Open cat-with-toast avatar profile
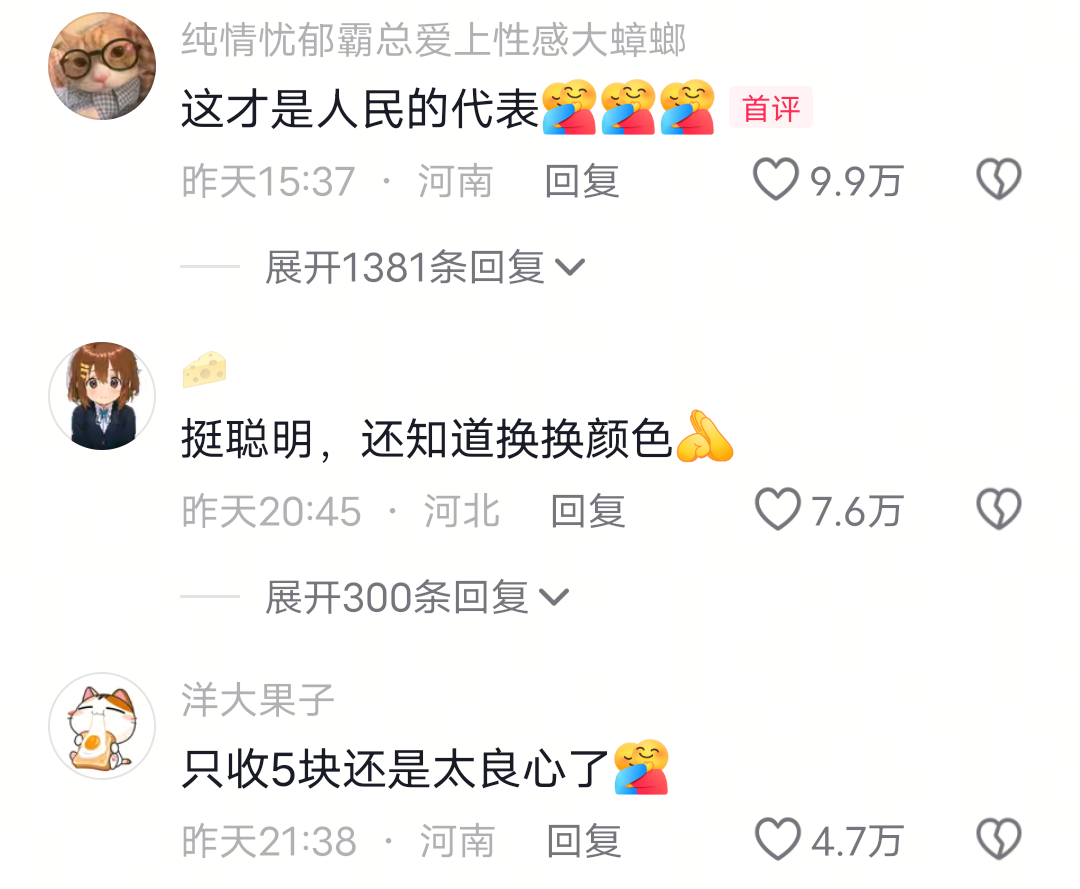The height and width of the screenshot is (889, 1080). pyautogui.click(x=102, y=726)
